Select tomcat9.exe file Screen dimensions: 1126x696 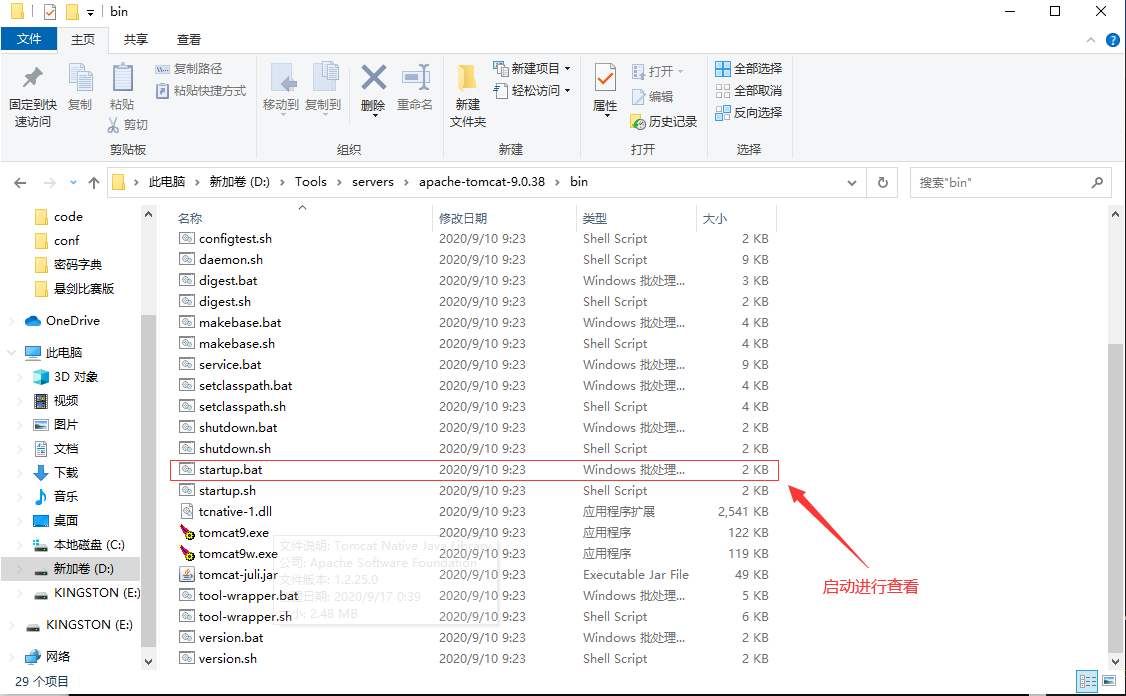click(233, 532)
